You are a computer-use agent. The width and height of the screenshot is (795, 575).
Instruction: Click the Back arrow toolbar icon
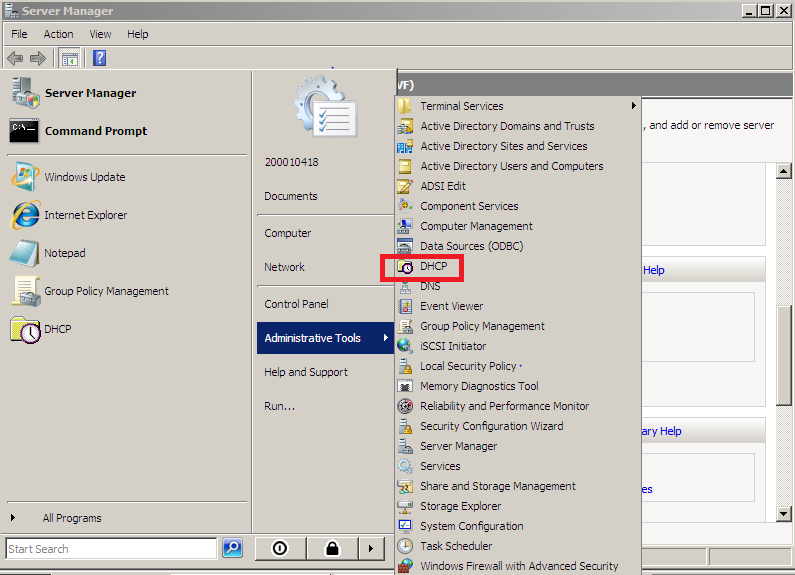coord(15,58)
